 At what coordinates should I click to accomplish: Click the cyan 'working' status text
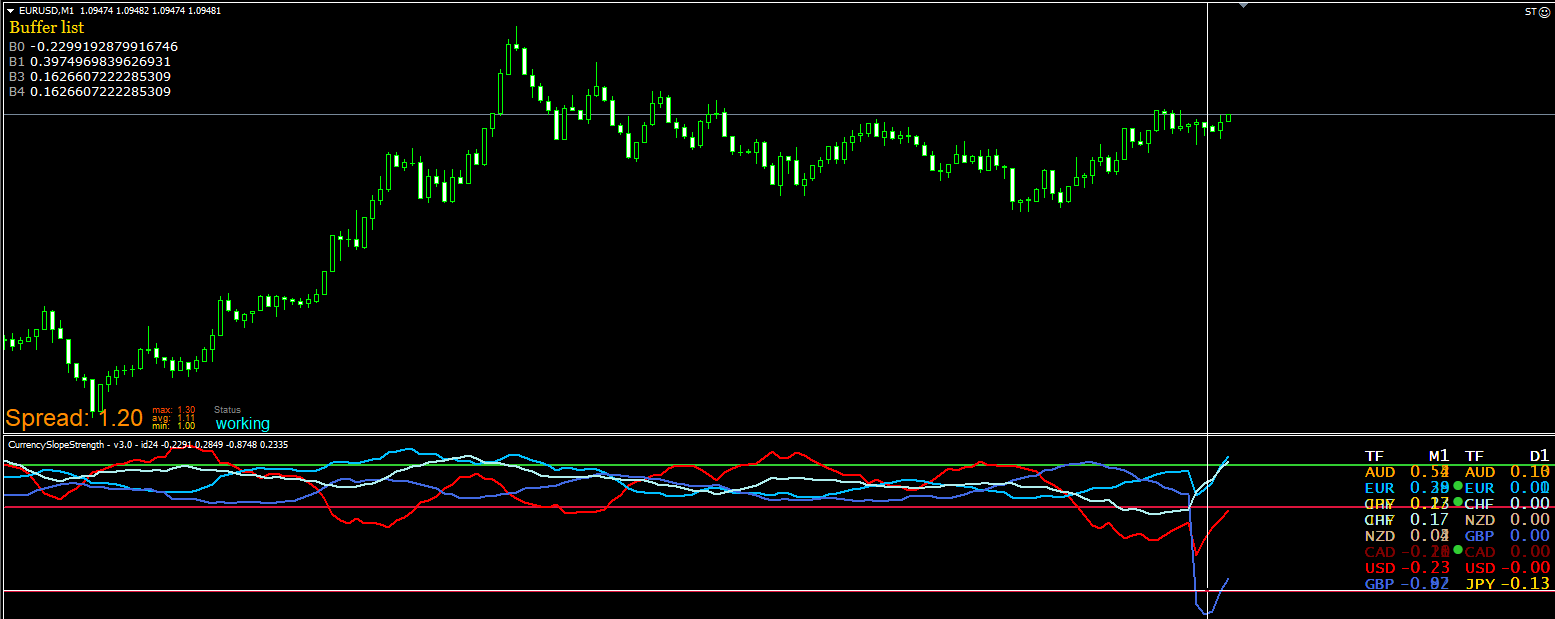click(243, 424)
